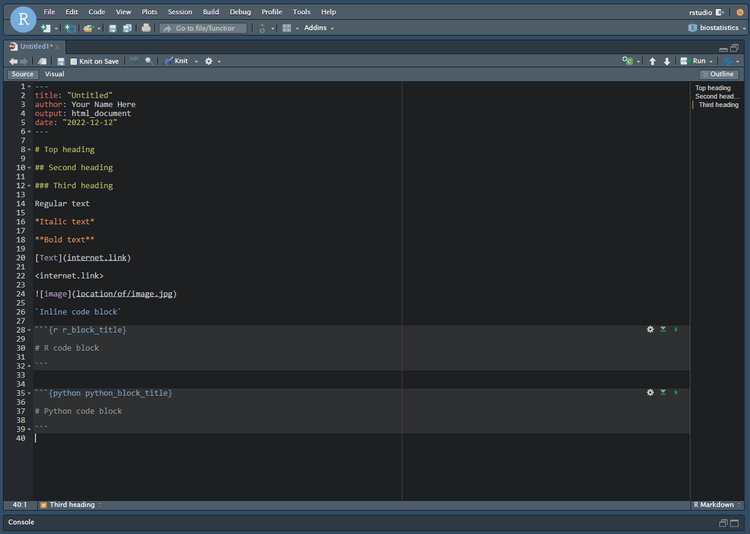
Task: Open Third heading section navigator in status bar
Action: click(x=71, y=505)
